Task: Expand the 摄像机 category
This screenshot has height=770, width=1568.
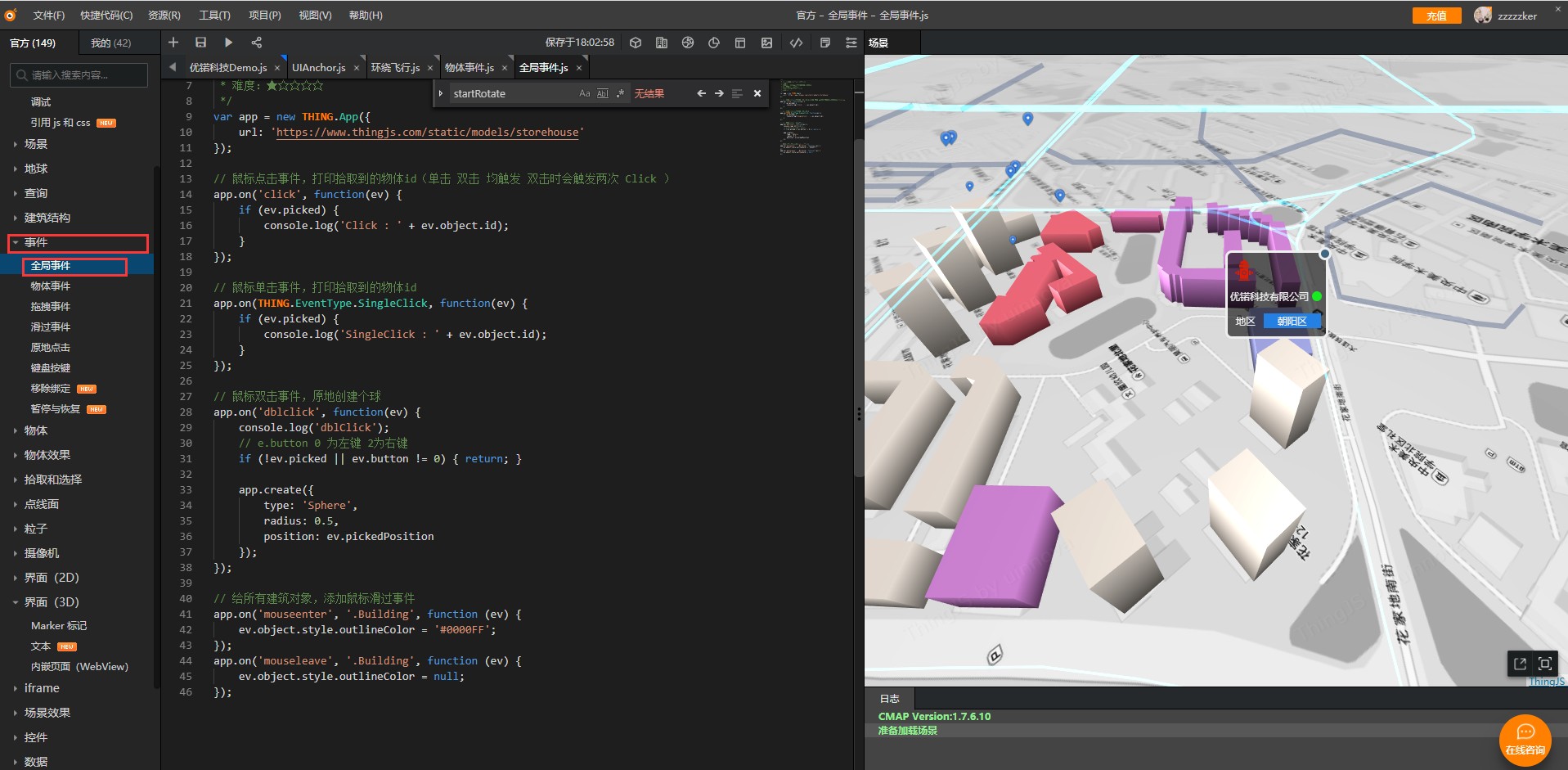Action: (41, 553)
